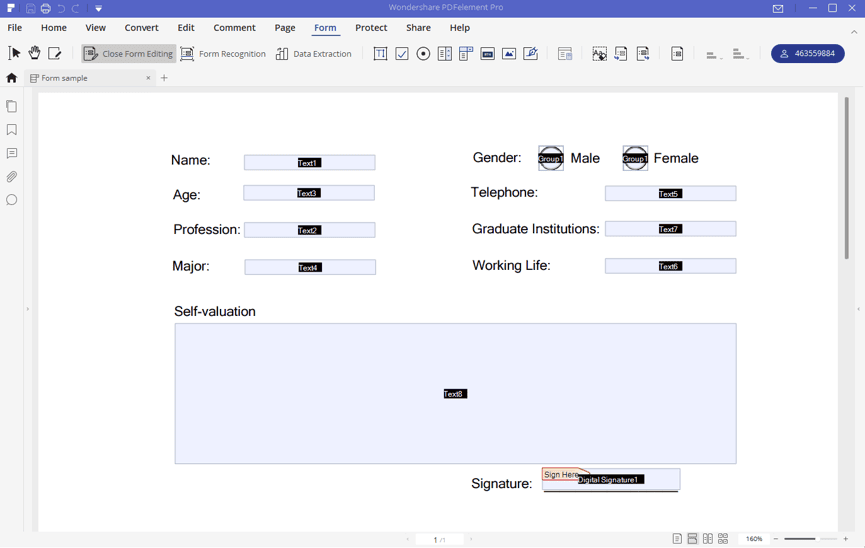
Task: Toggle Close Form Editing mode
Action: coord(129,54)
